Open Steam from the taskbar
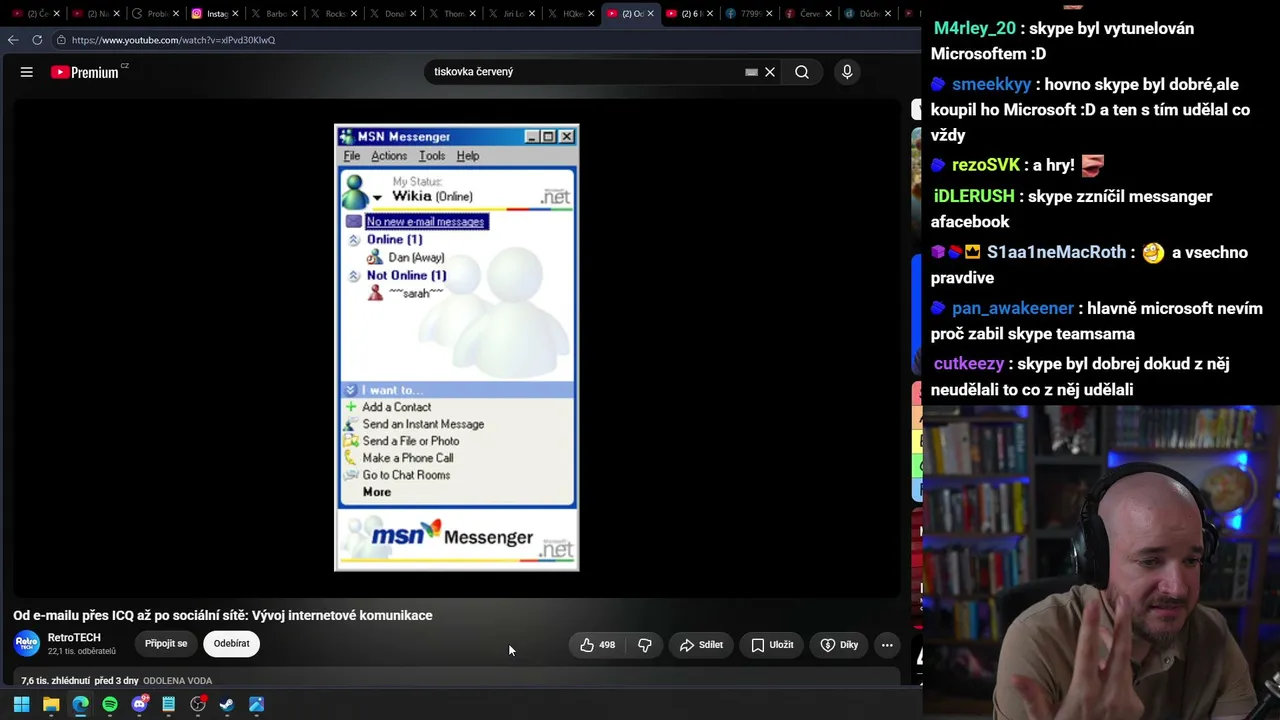The image size is (1280, 720). (x=227, y=704)
